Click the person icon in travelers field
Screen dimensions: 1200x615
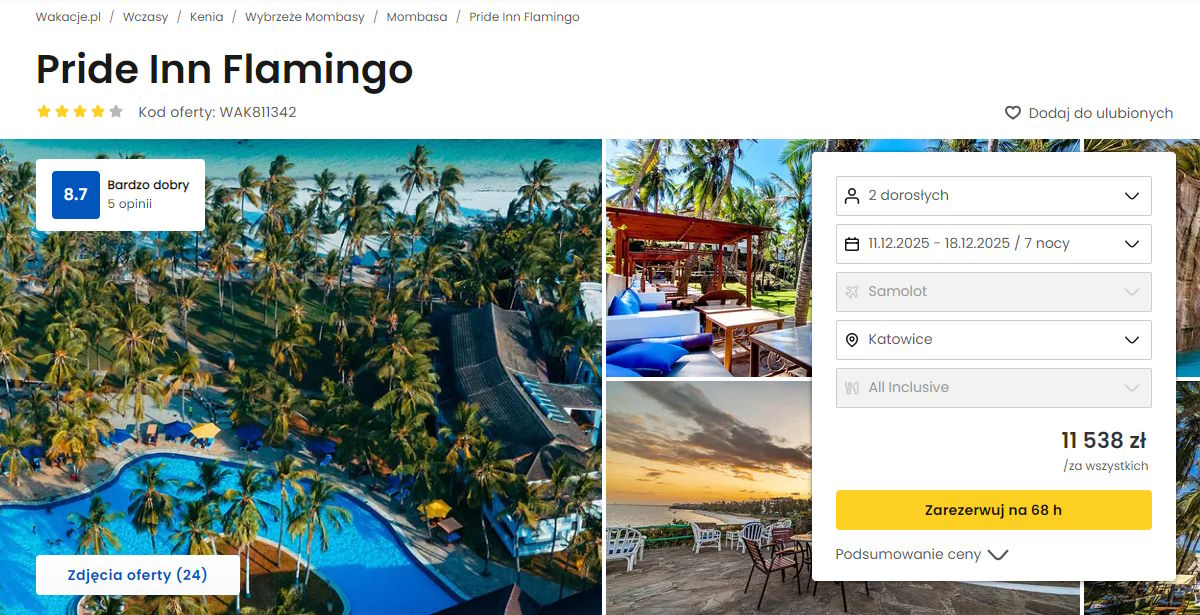click(852, 196)
